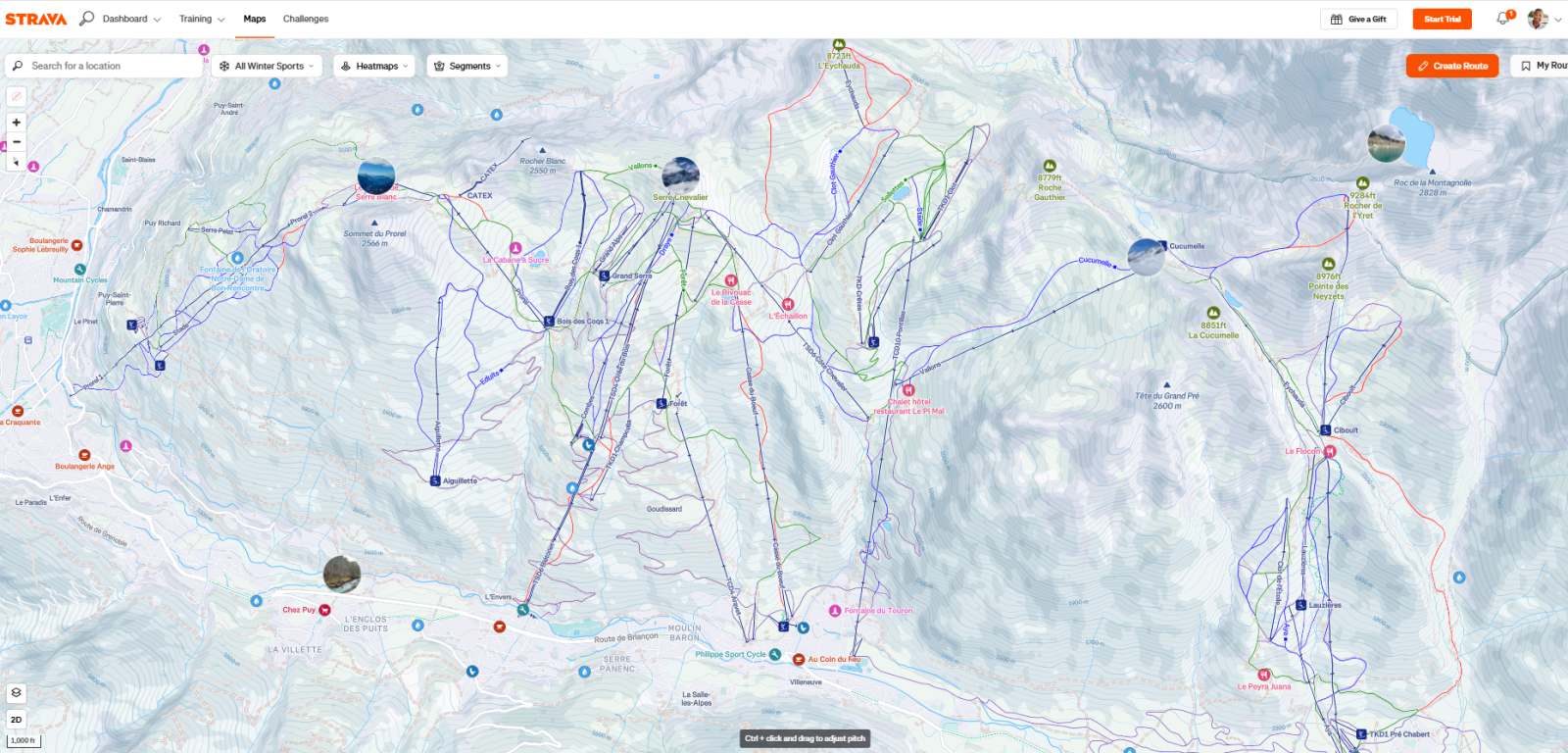Select the Forêt lift station icon

(661, 403)
